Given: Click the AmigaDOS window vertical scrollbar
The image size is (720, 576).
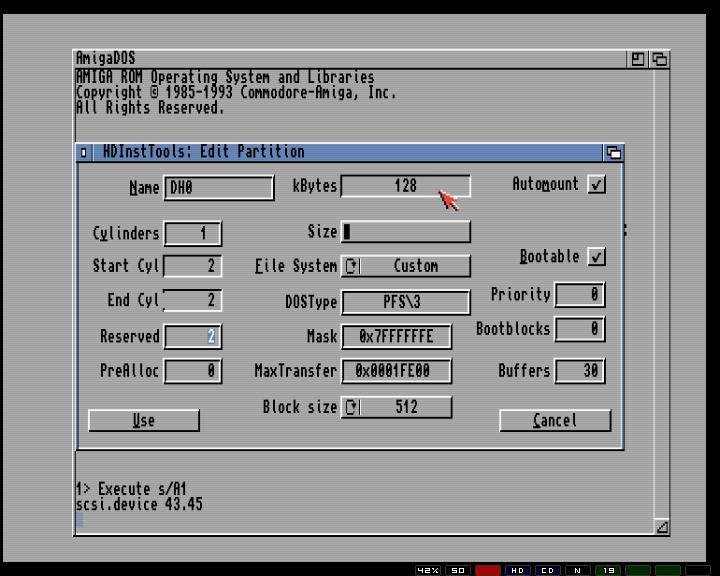Looking at the screenshot, I should (662, 294).
